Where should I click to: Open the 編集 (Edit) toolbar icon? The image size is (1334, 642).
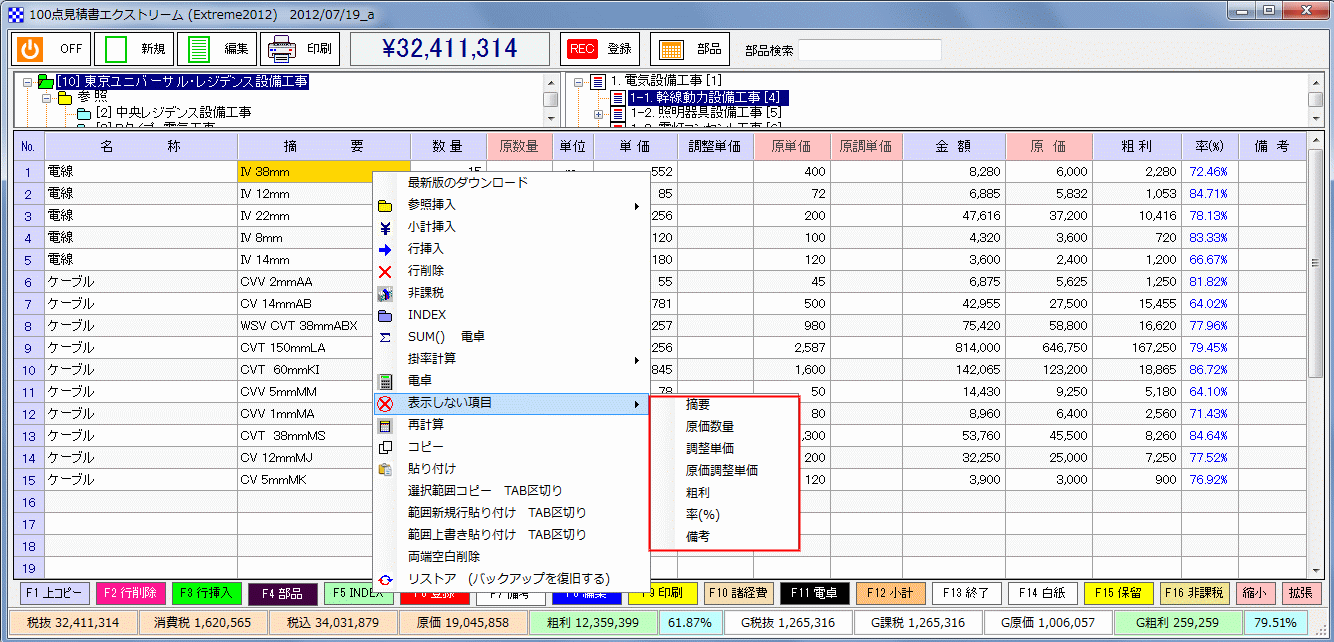point(205,48)
